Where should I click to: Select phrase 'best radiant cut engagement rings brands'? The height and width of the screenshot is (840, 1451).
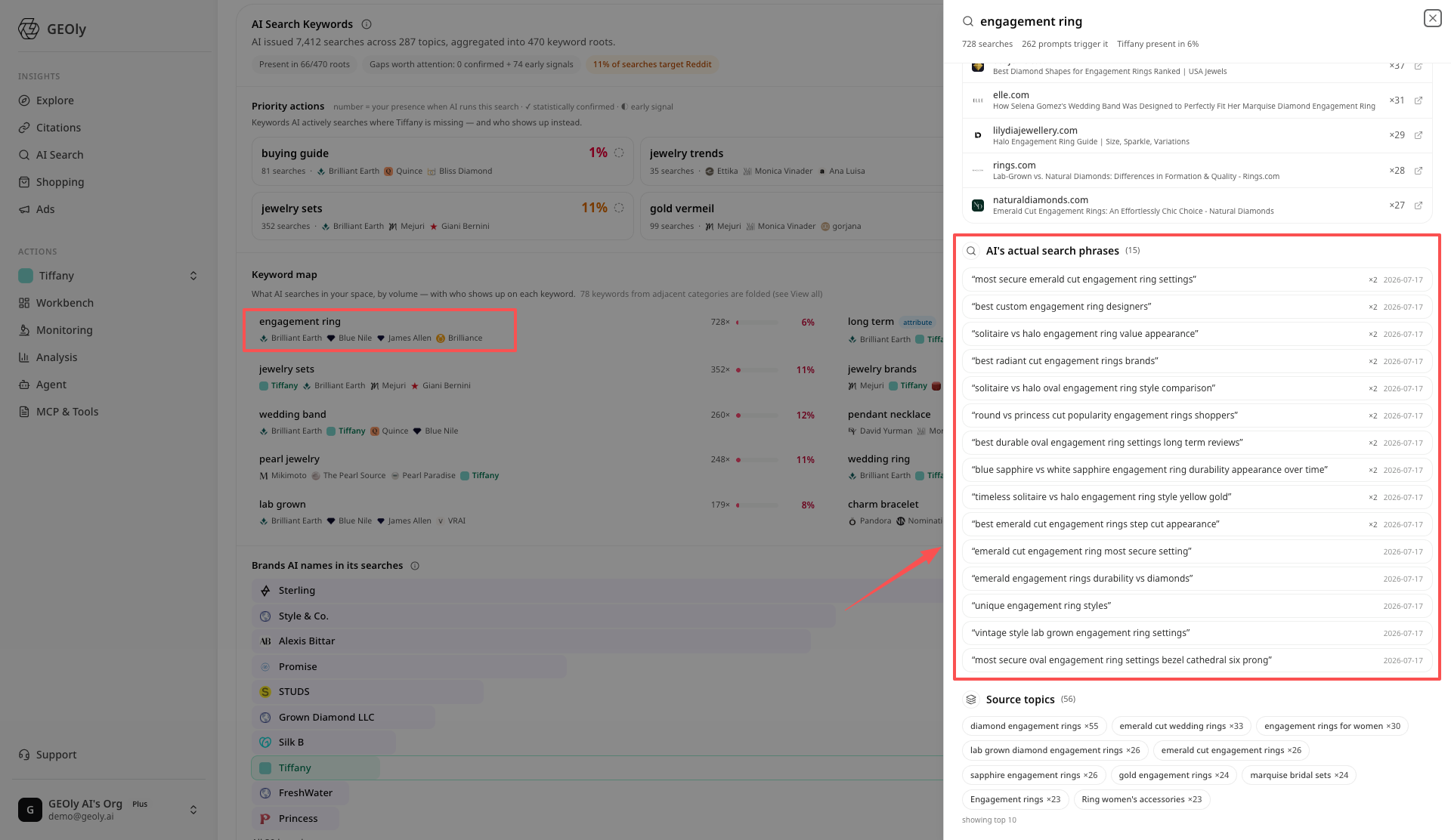pyautogui.click(x=1197, y=361)
